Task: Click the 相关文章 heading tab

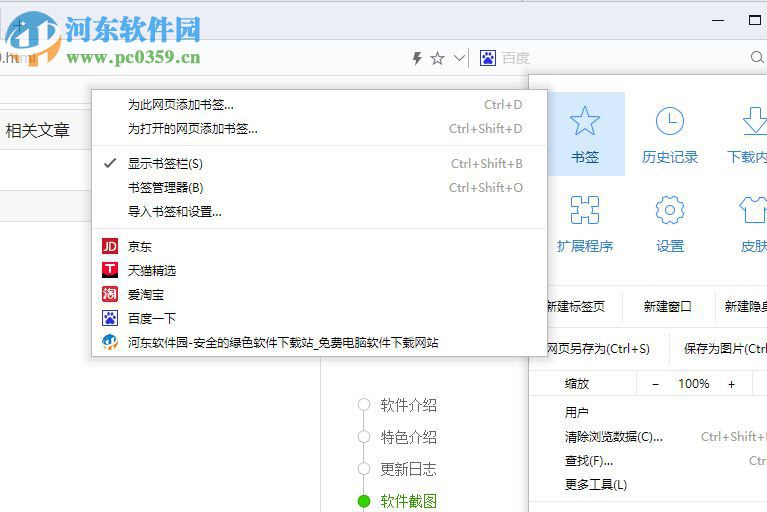Action: click(38, 130)
